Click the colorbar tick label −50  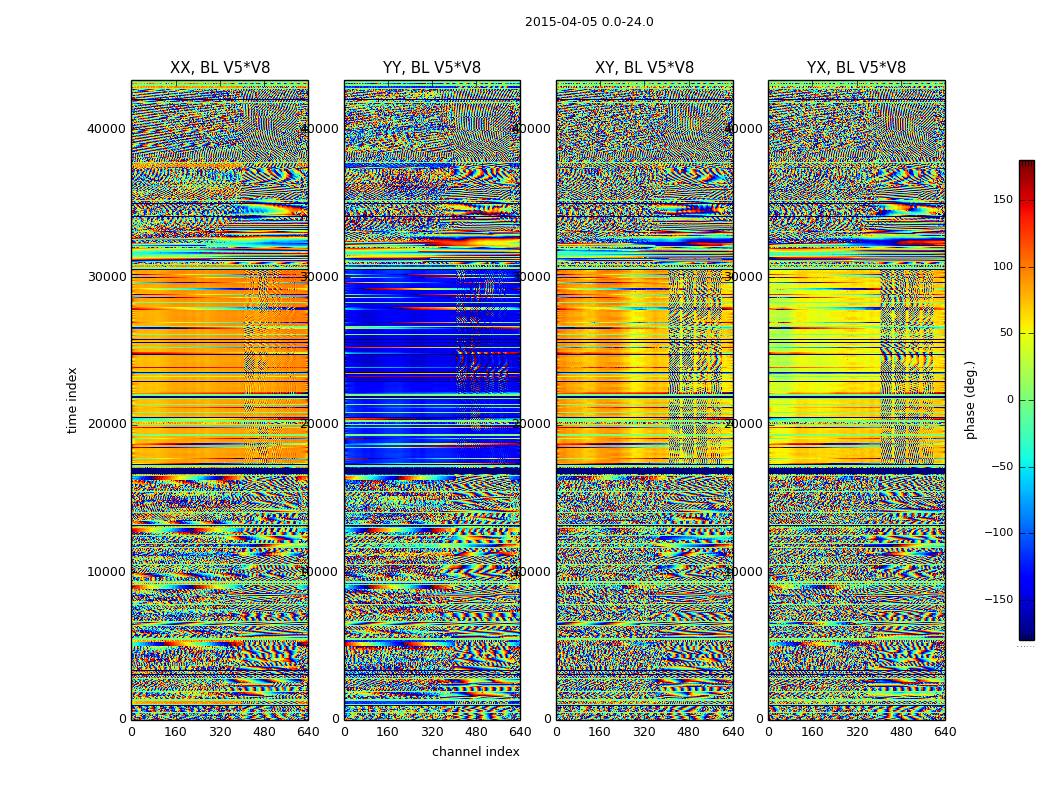tap(1002, 467)
